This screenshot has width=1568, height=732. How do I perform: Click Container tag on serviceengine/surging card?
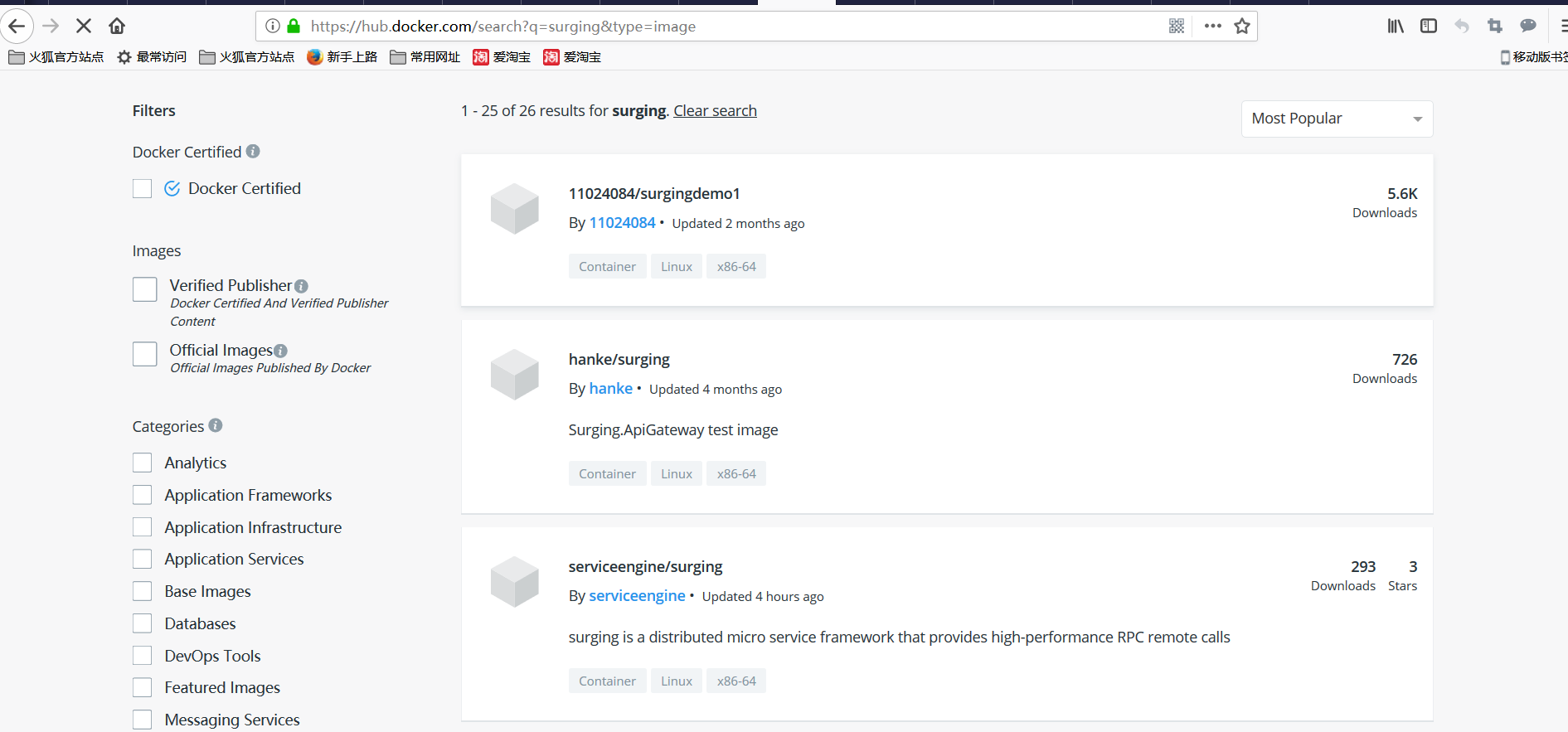pos(607,681)
